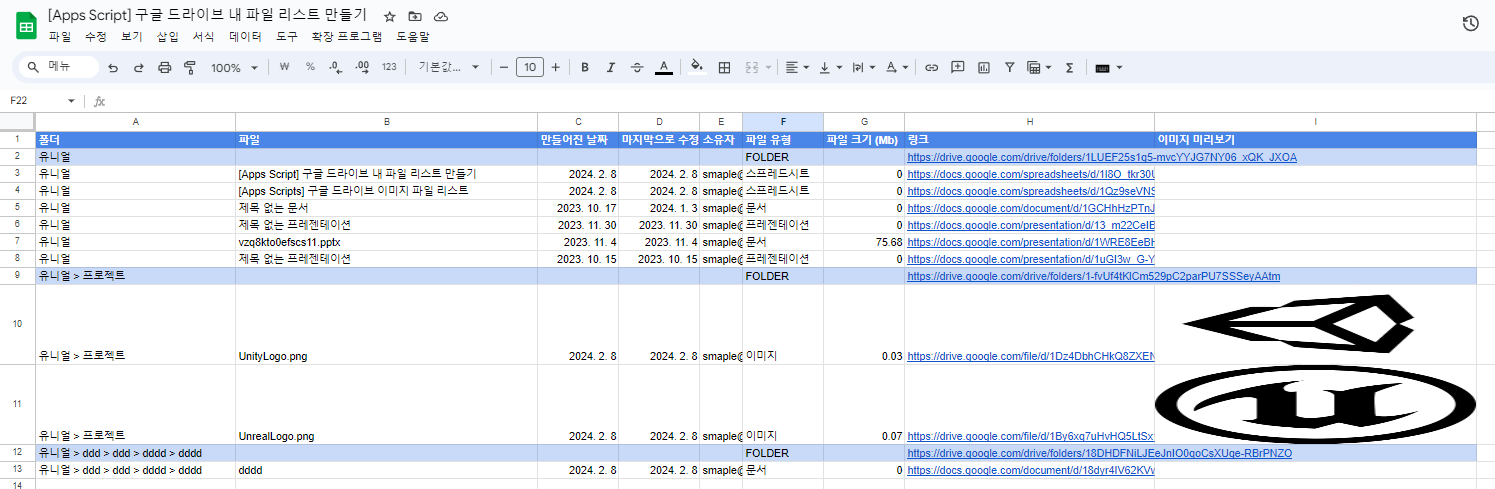Screen dimensions: 1495x489
Task: Format as percent
Action: coord(310,67)
